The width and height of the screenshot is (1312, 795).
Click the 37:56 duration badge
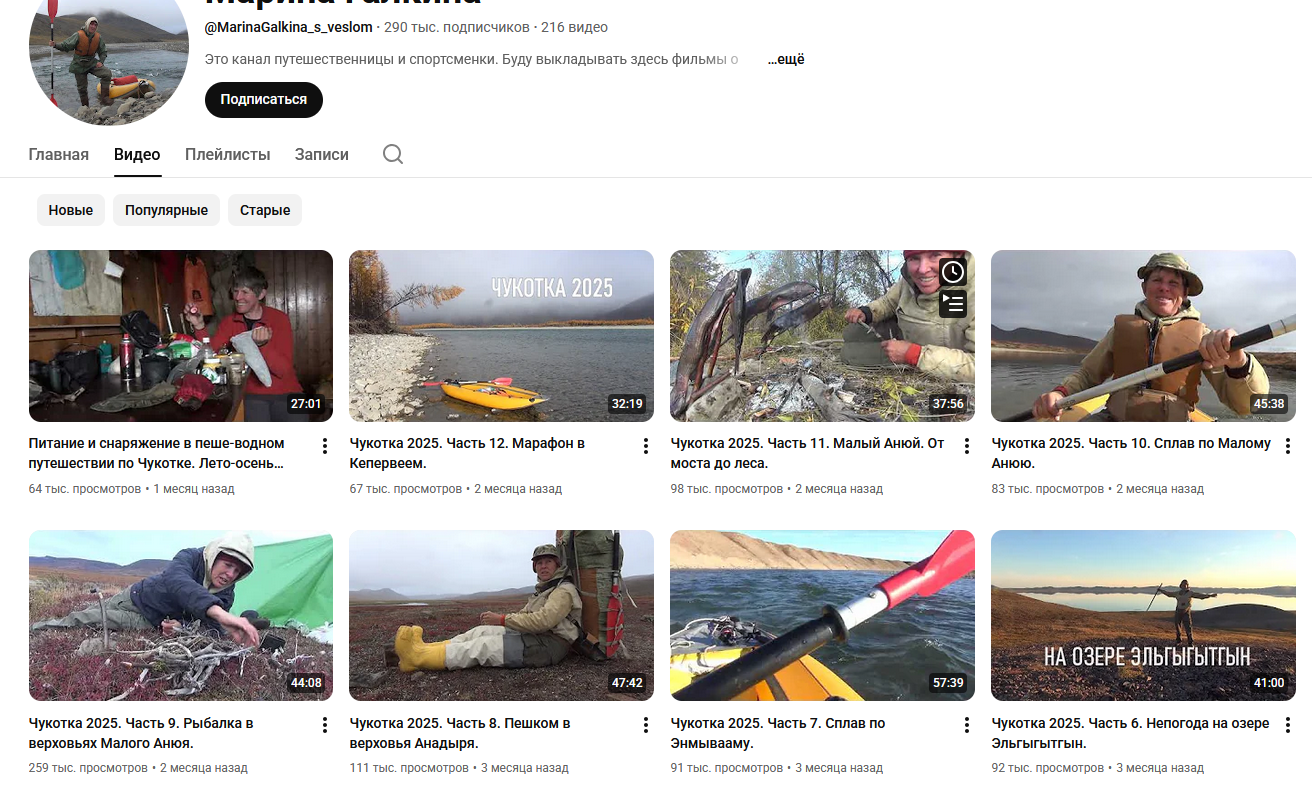948,404
